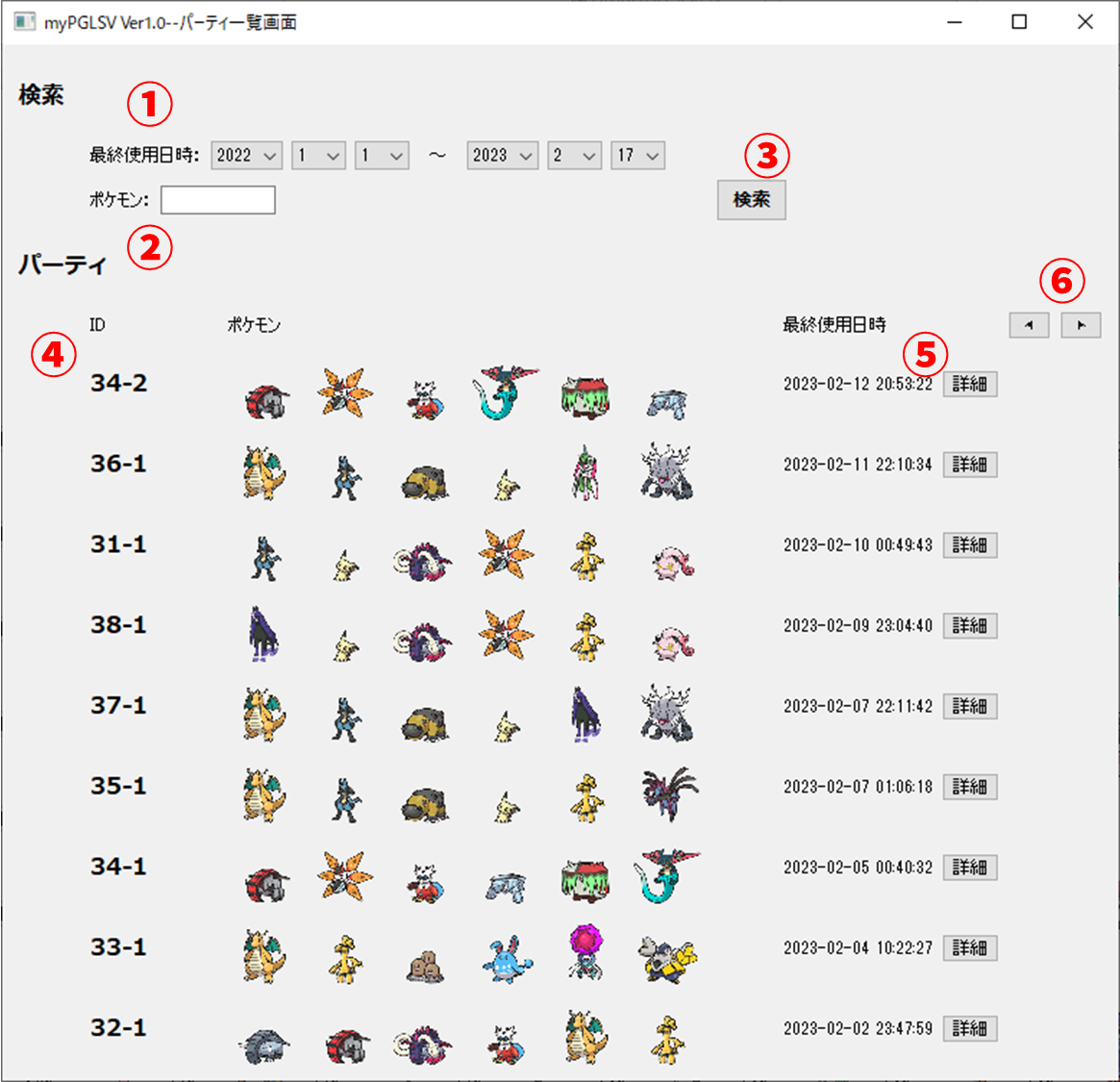The width and height of the screenshot is (1120, 1082).
Task: Go to the previous page of parties
Action: (1030, 325)
